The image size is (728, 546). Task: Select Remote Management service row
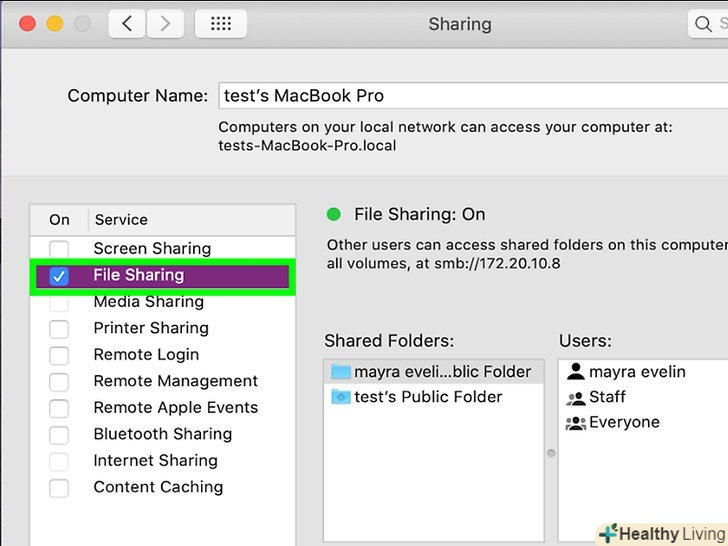pyautogui.click(x=175, y=381)
